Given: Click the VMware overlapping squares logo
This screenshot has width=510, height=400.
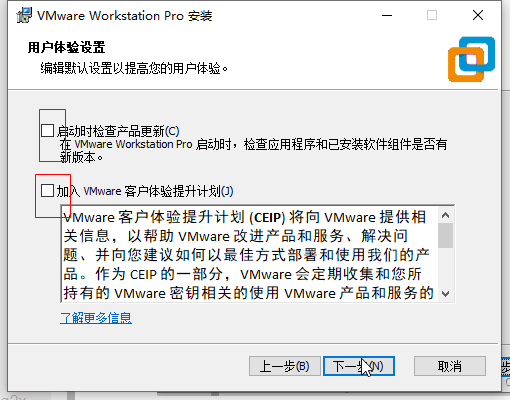Looking at the screenshot, I should click(x=471, y=59).
